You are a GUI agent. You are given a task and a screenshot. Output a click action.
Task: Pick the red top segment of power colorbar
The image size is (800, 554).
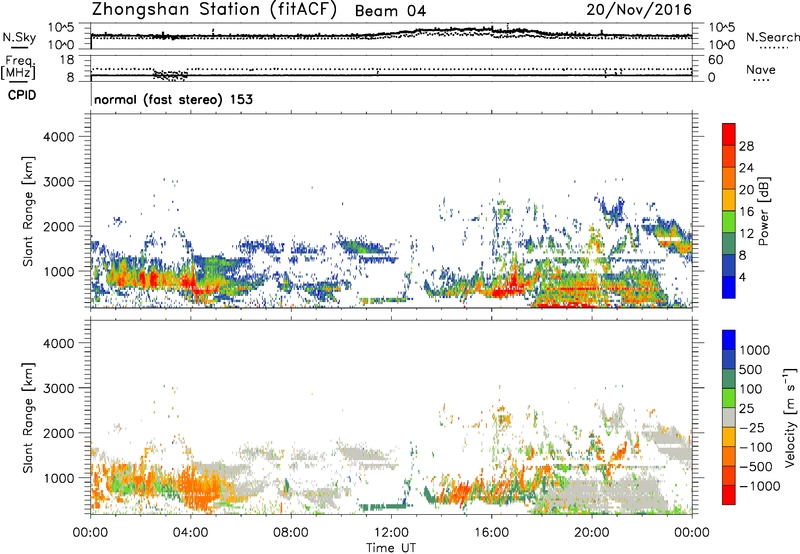pos(729,135)
